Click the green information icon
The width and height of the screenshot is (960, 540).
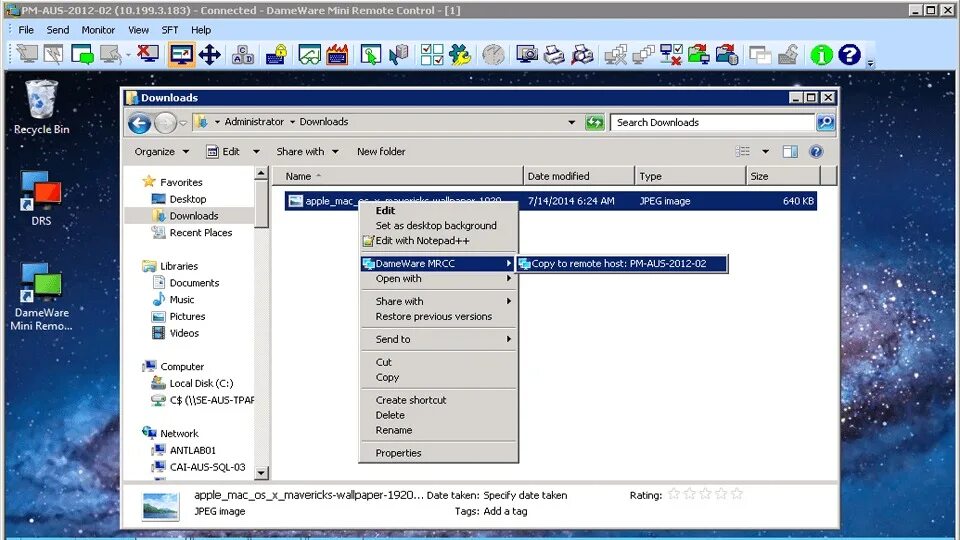pyautogui.click(x=821, y=55)
